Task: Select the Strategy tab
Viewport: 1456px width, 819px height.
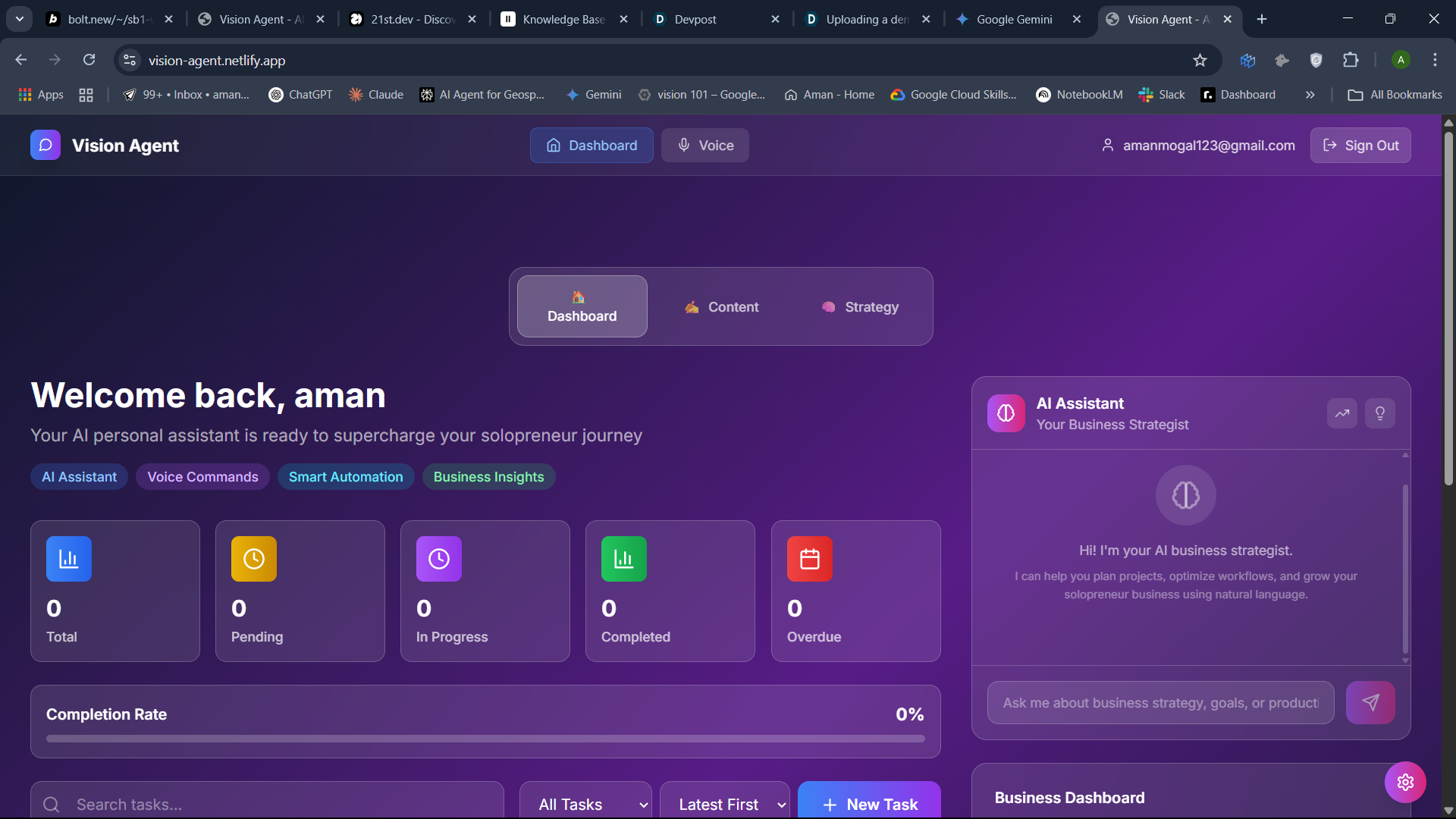Action: pyautogui.click(x=860, y=307)
